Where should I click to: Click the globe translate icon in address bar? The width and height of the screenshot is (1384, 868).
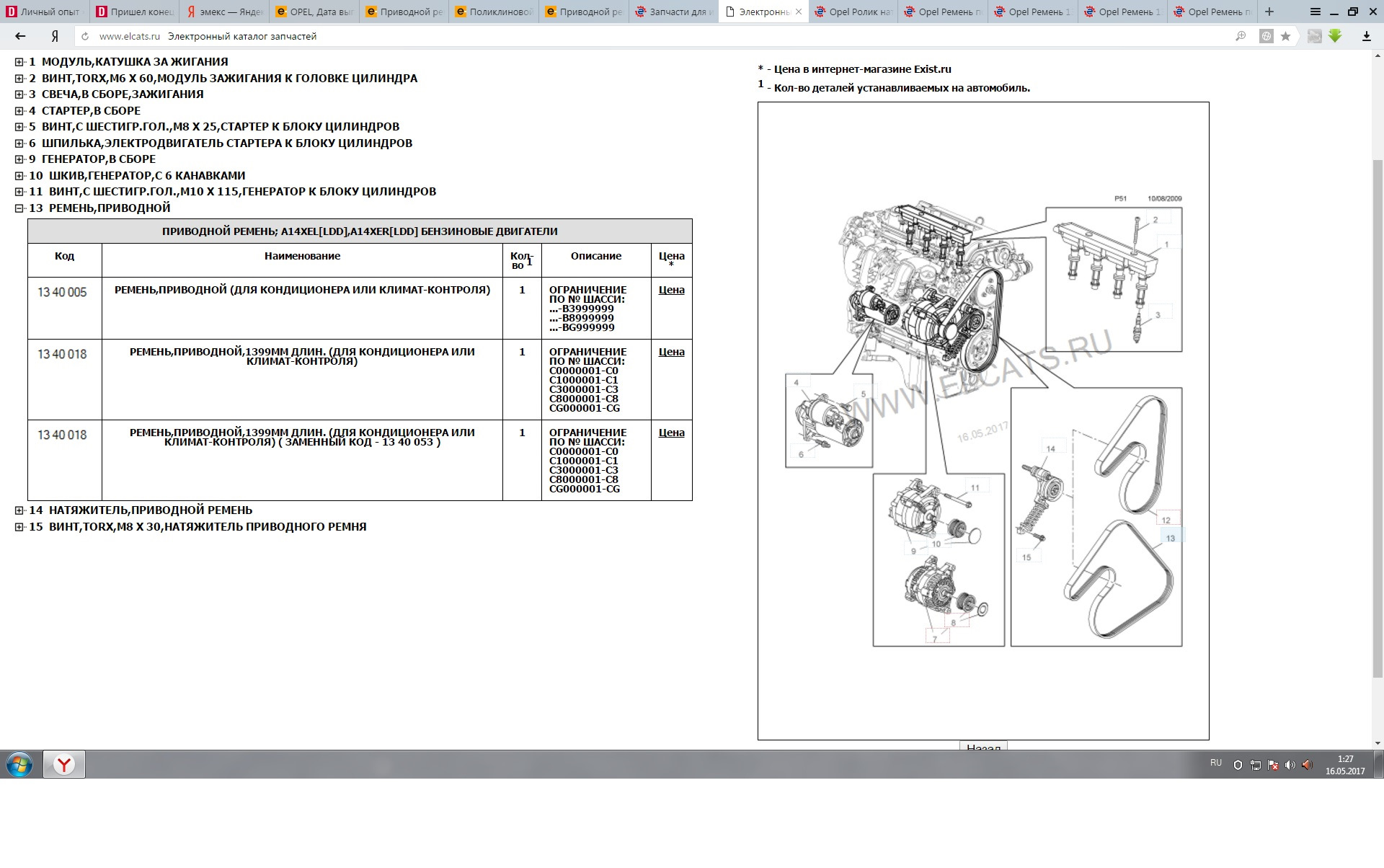pyautogui.click(x=1266, y=36)
